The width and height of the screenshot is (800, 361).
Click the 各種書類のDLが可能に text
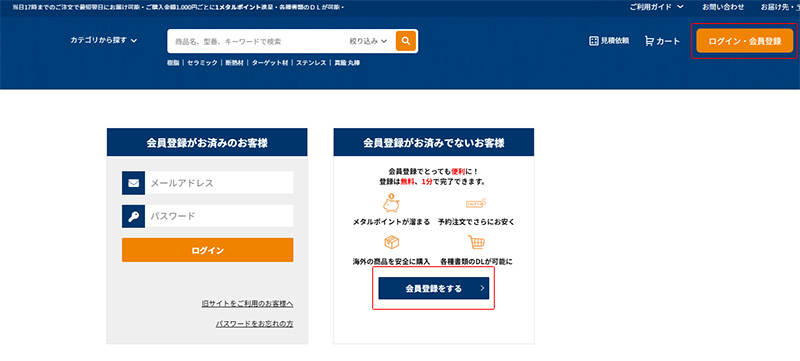click(x=476, y=262)
